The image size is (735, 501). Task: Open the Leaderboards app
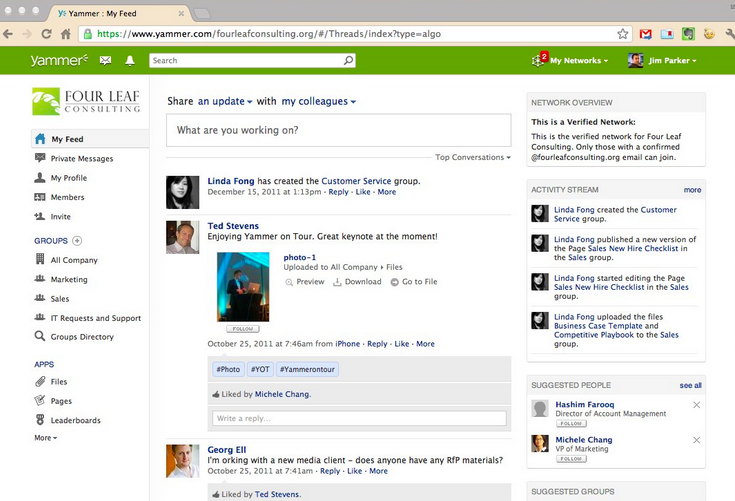coord(68,420)
